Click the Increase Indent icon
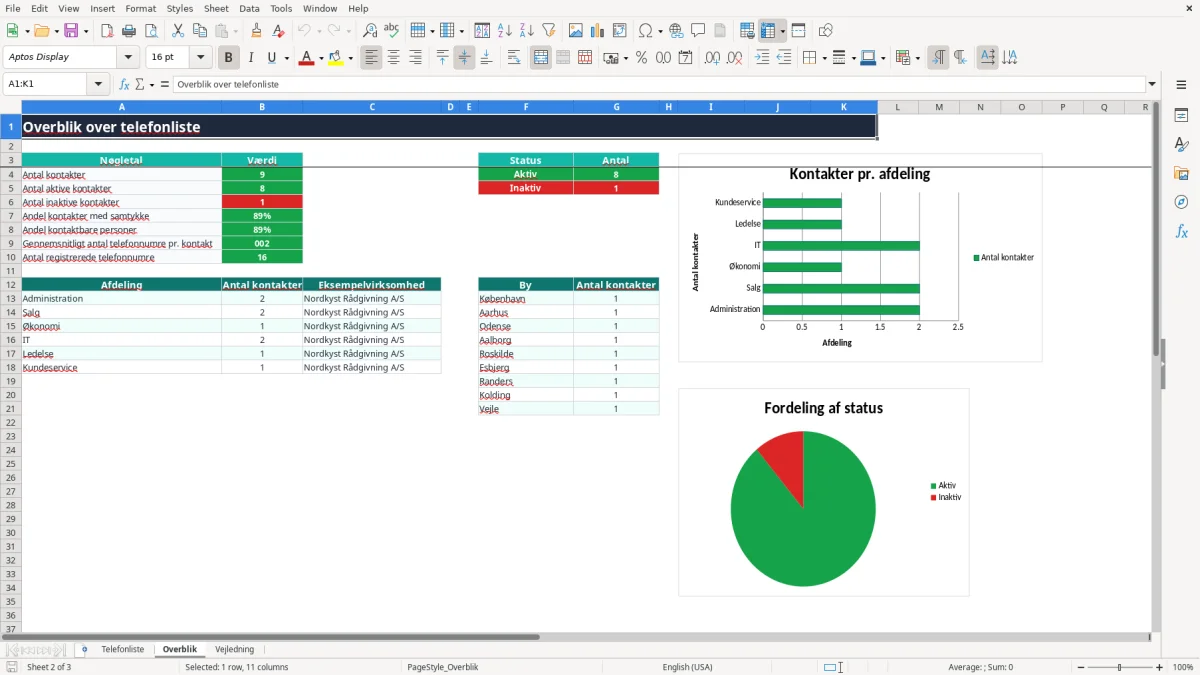The image size is (1200, 675). point(763,58)
